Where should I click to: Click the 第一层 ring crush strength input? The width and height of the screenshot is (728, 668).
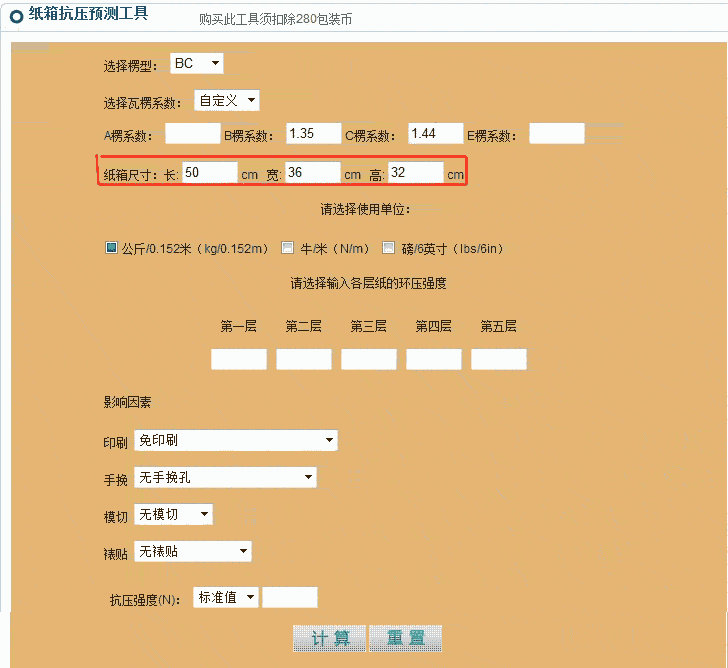239,360
